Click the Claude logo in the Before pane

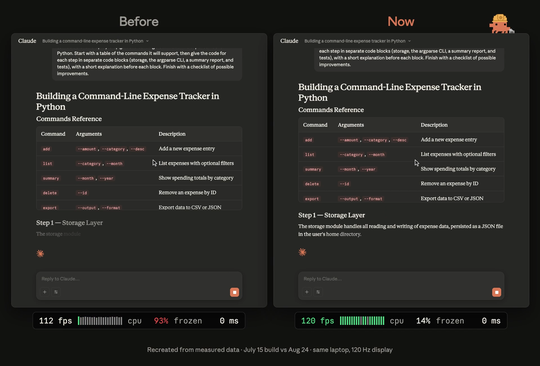click(x=27, y=41)
